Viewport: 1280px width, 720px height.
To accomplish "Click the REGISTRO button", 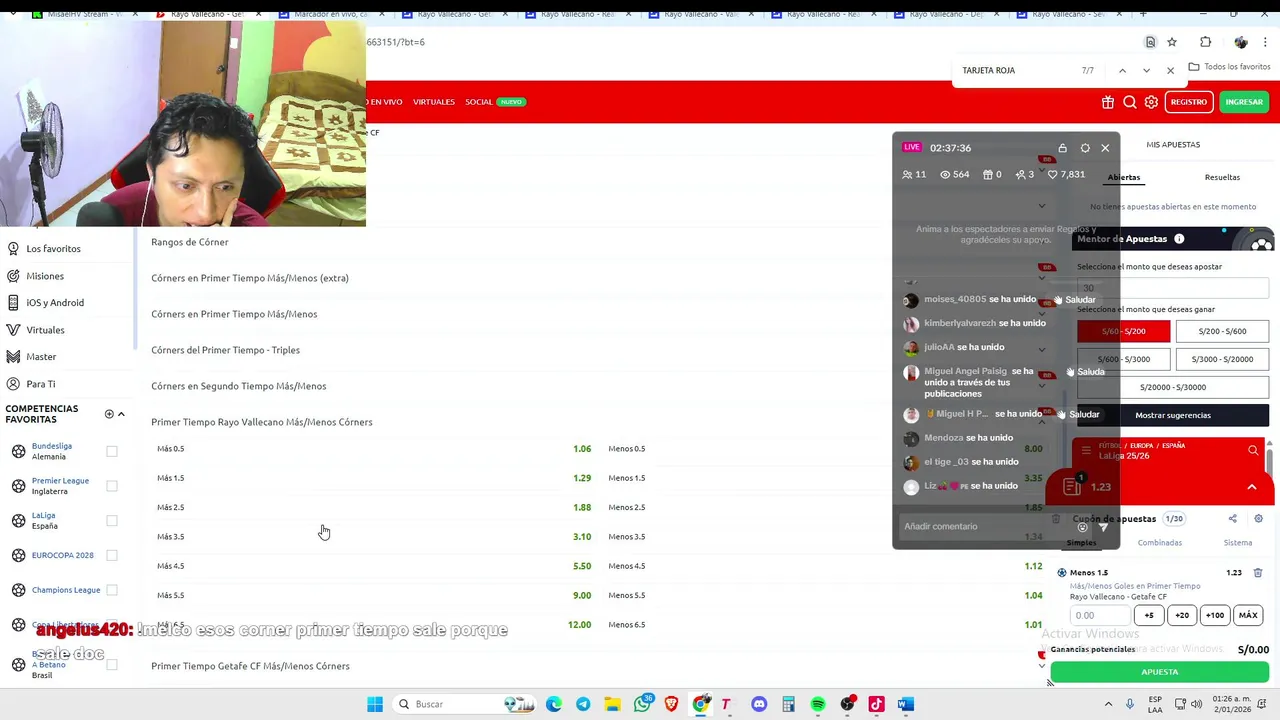I will (x=1189, y=102).
